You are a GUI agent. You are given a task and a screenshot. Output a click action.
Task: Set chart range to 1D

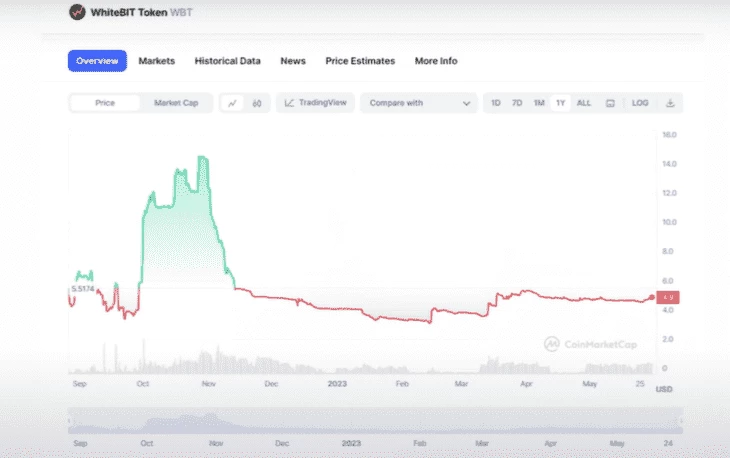tap(496, 103)
